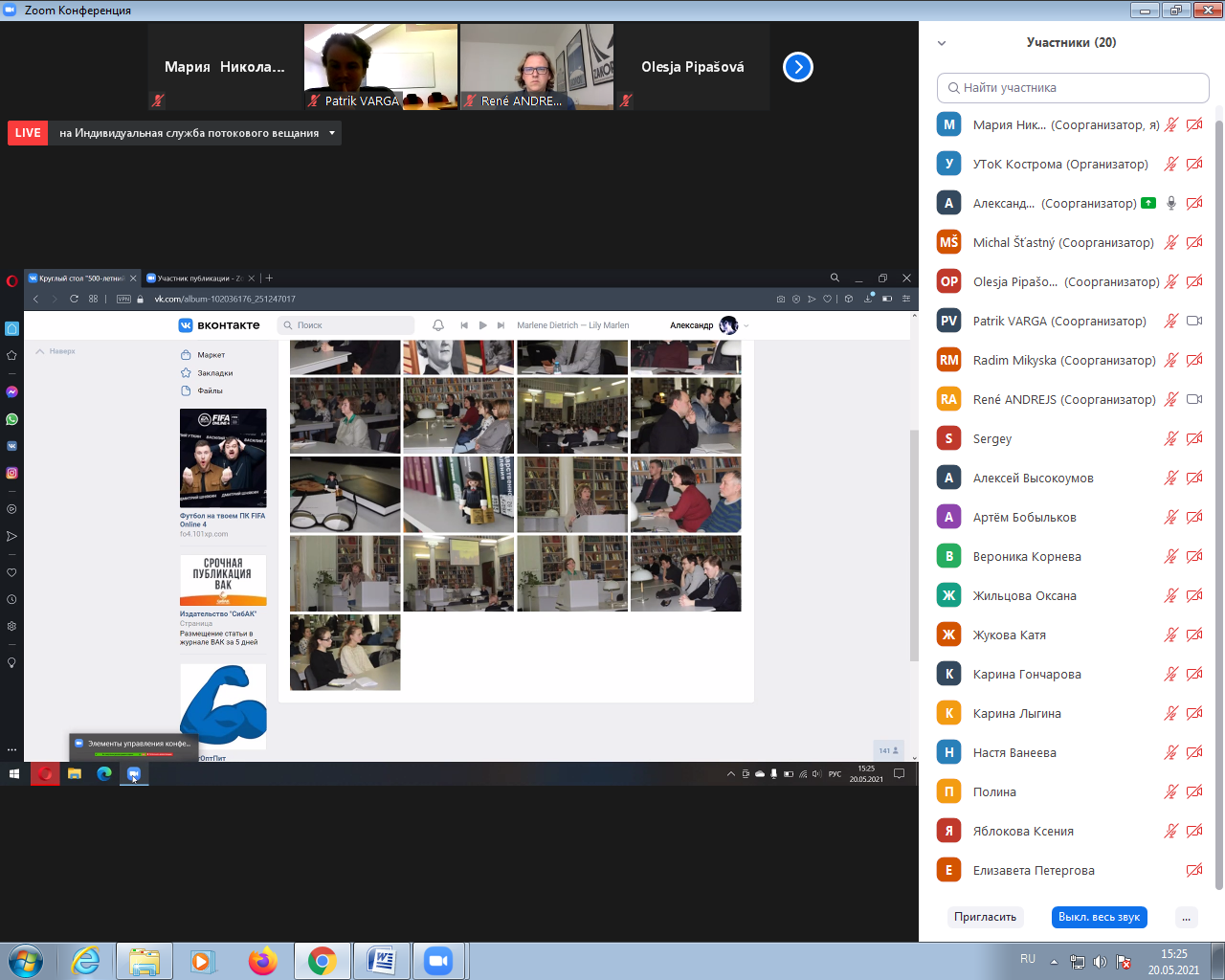Toggle video icon for Radim Mikyska
Viewport: 1225px width, 980px height.
point(1194,360)
